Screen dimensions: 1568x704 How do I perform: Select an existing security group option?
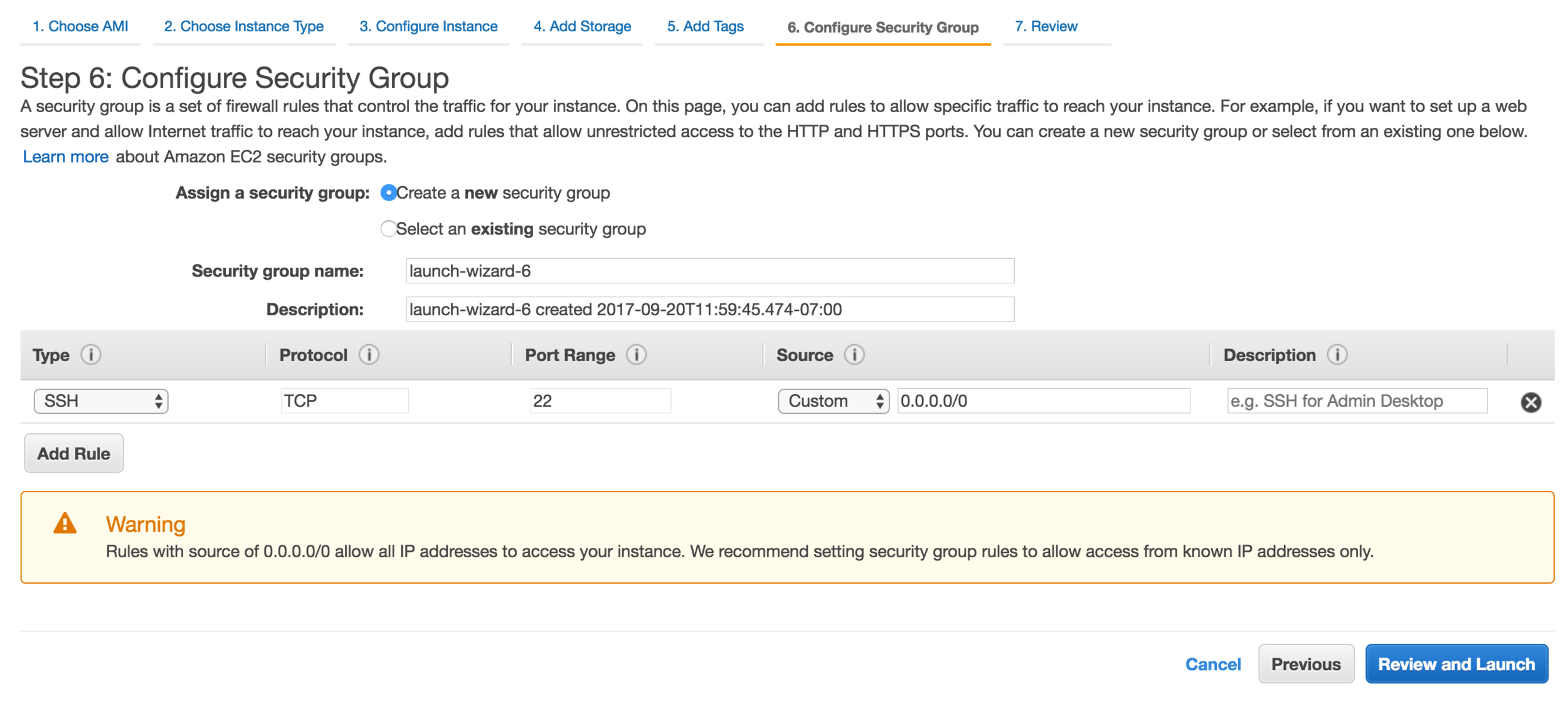coord(388,229)
